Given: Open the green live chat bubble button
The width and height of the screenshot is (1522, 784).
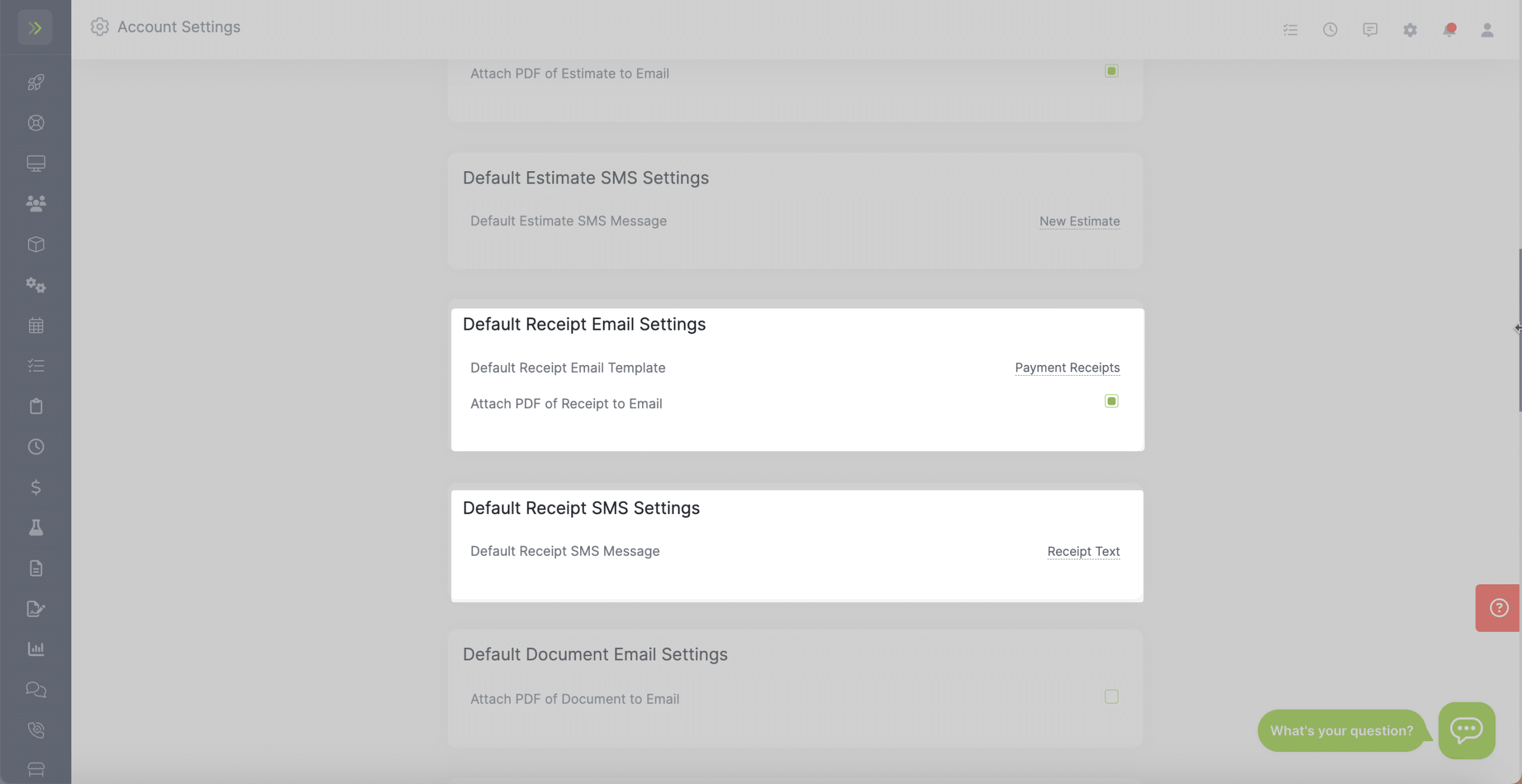Looking at the screenshot, I should [1466, 730].
